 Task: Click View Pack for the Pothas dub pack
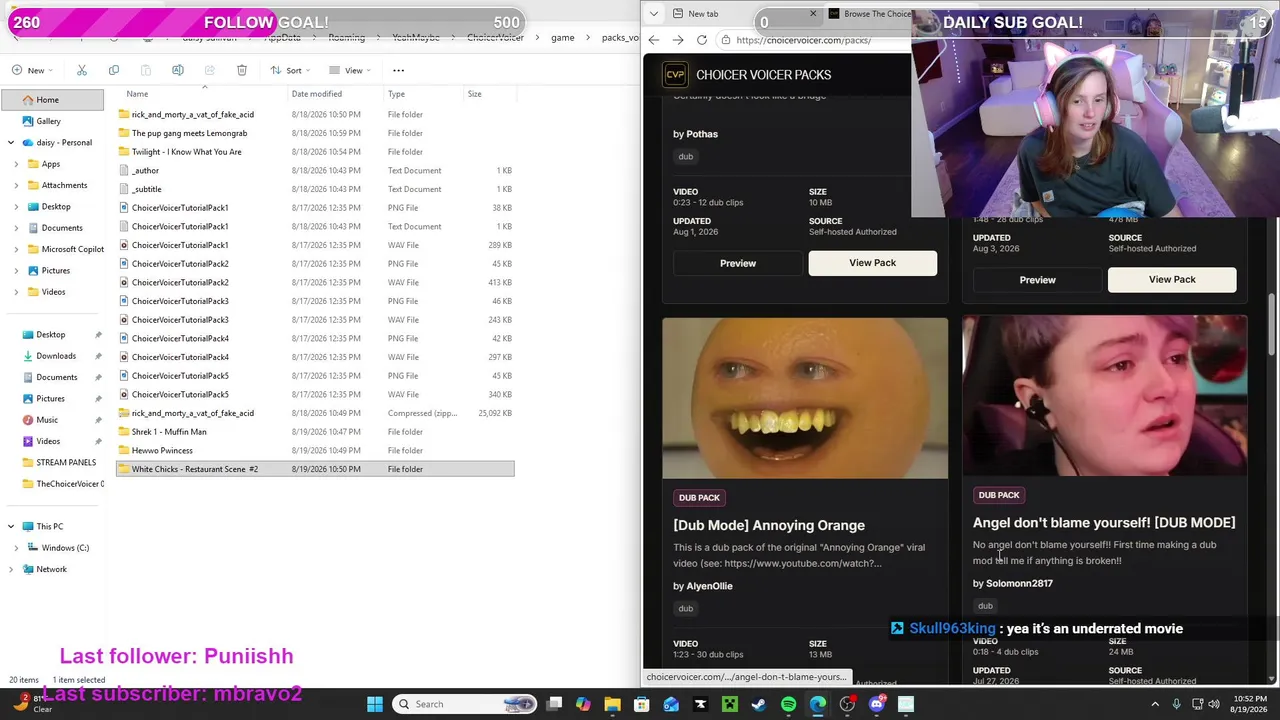pyautogui.click(x=873, y=263)
